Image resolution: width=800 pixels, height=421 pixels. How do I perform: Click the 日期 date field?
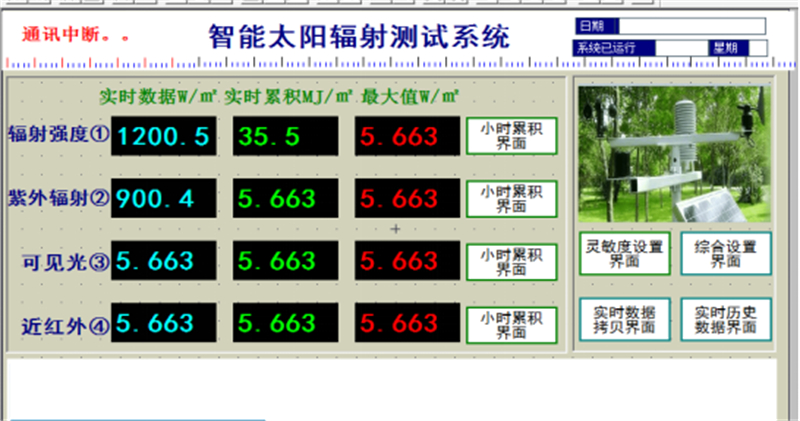pos(692,26)
